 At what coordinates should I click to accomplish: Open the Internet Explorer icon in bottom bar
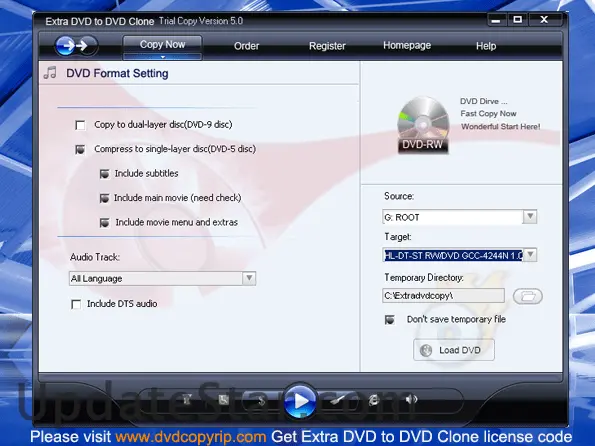tap(374, 399)
